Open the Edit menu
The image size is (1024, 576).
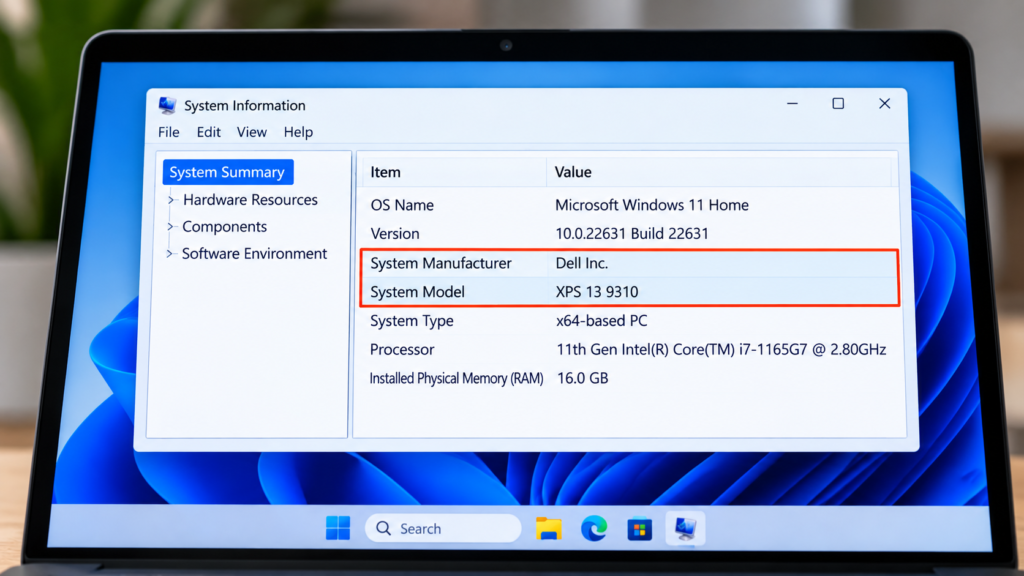(208, 132)
